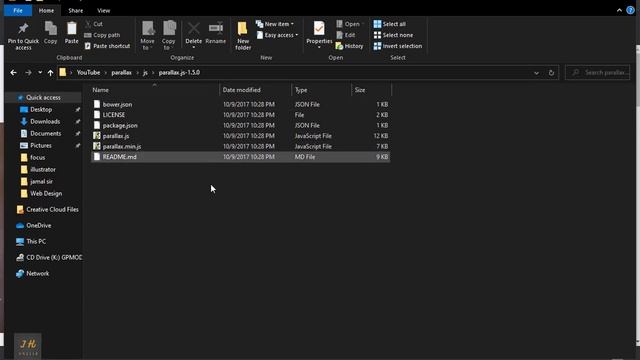This screenshot has height=360, width=640.
Task: Click js in address breadcrumb
Action: click(x=145, y=73)
